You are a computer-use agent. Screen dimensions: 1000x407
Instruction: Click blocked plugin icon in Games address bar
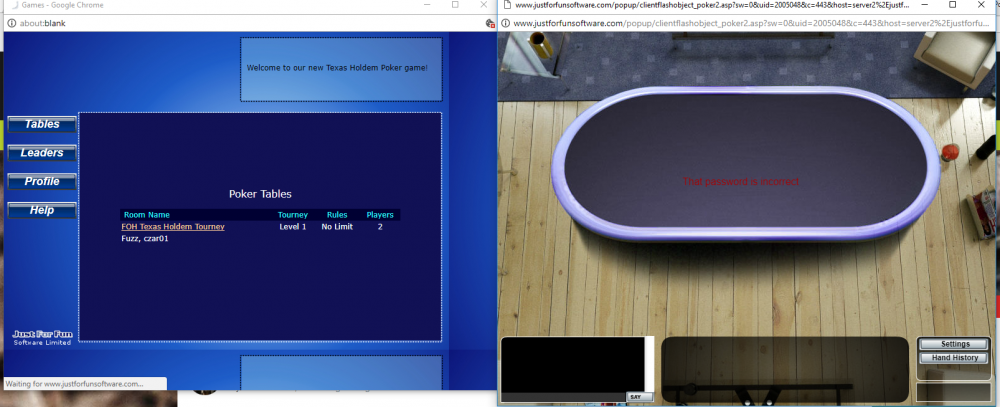pyautogui.click(x=490, y=23)
